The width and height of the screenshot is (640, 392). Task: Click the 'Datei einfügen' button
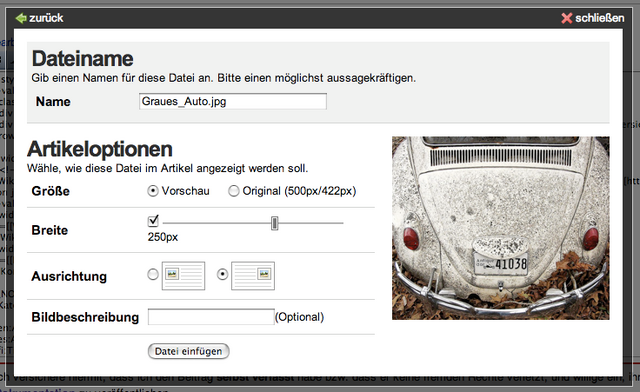tap(189, 351)
